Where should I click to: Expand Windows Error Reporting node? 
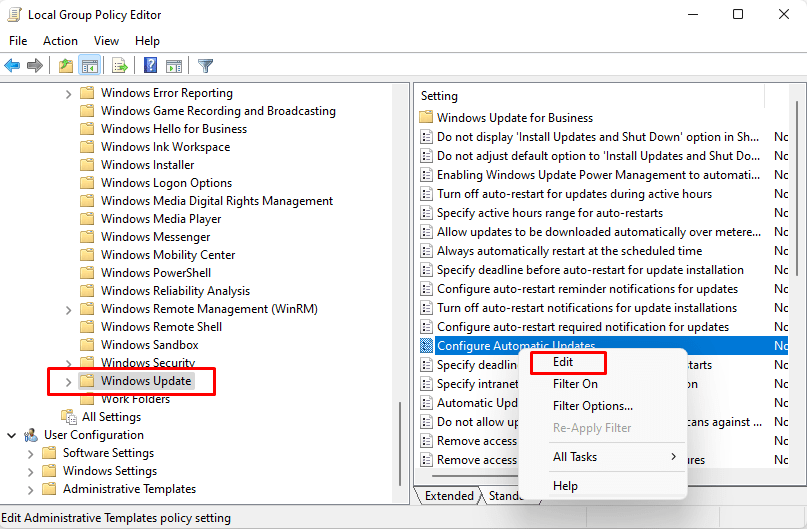pyautogui.click(x=68, y=94)
